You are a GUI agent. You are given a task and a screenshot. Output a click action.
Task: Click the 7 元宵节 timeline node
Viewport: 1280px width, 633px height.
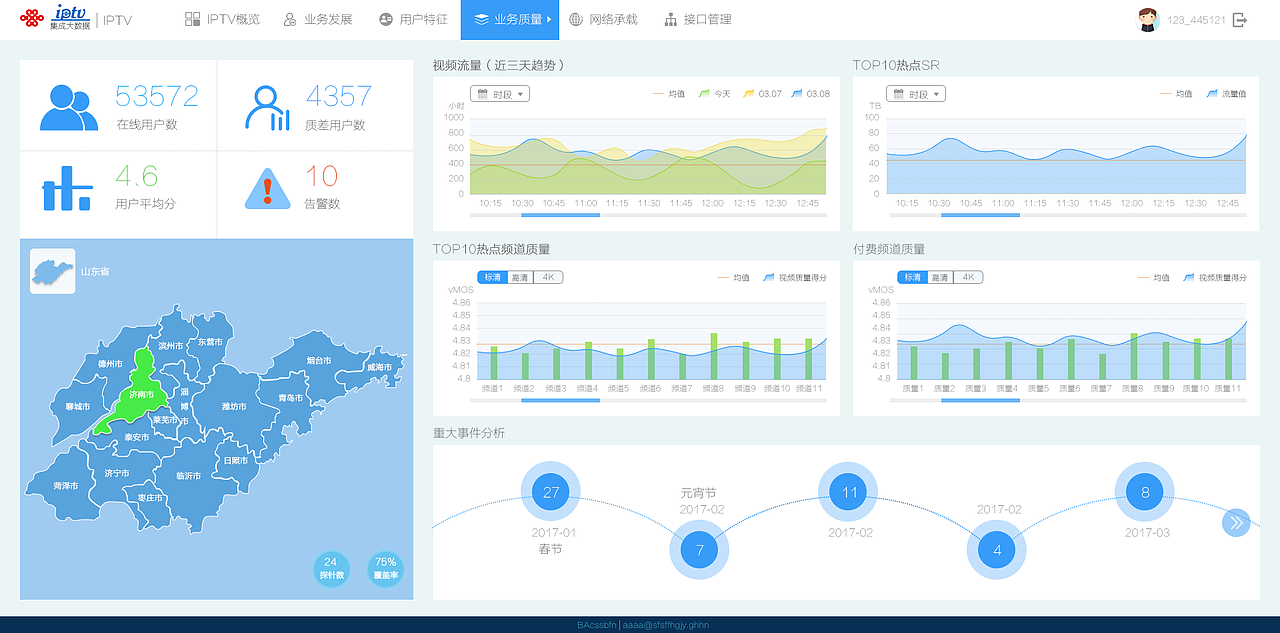coord(700,550)
